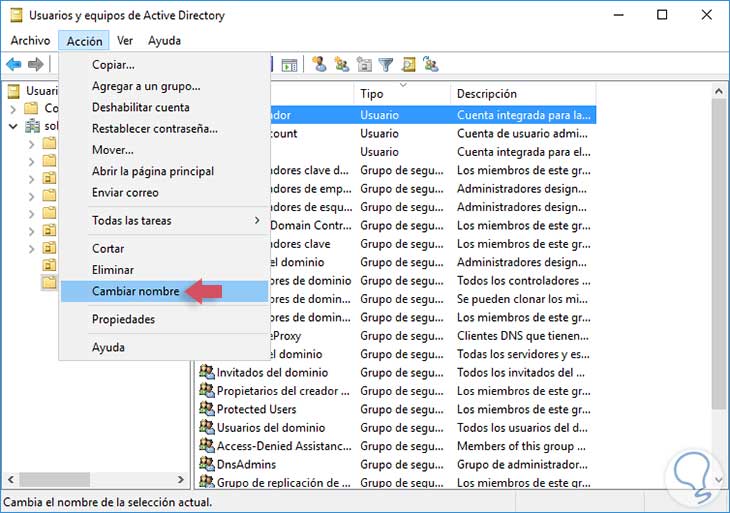
Task: Toggle the action pane toolbar icon
Action: click(289, 65)
